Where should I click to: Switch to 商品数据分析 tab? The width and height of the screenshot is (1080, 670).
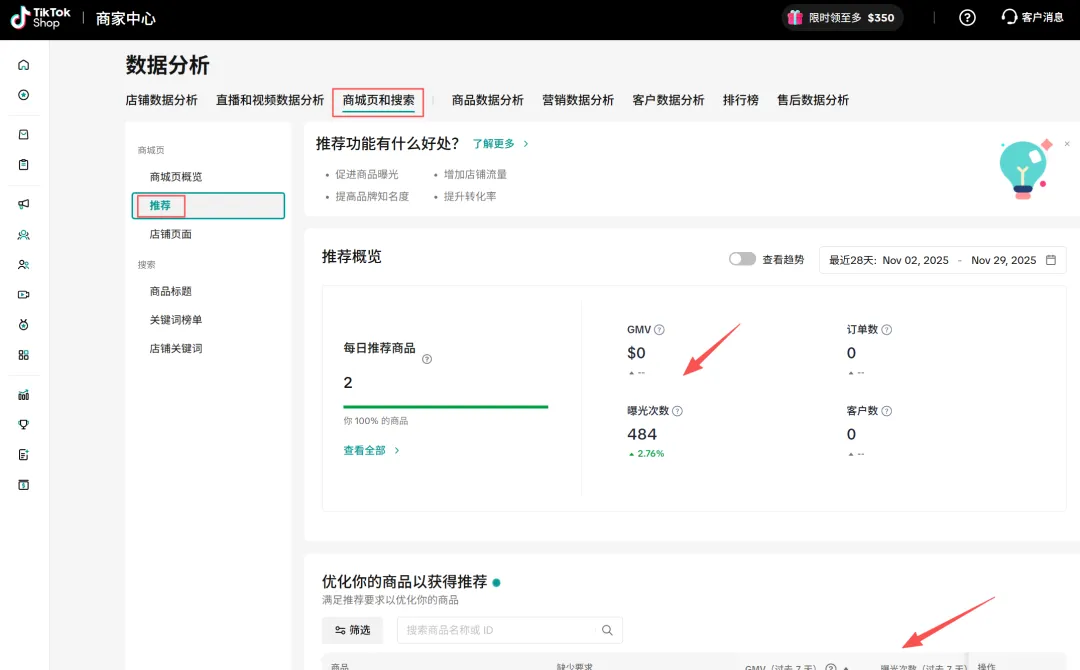487,100
